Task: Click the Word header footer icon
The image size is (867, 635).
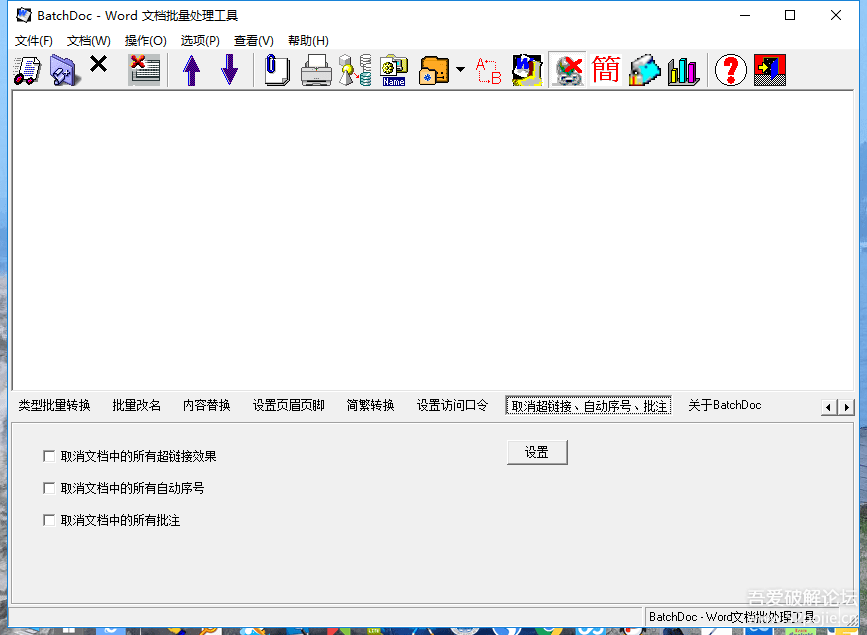Action: pos(527,70)
